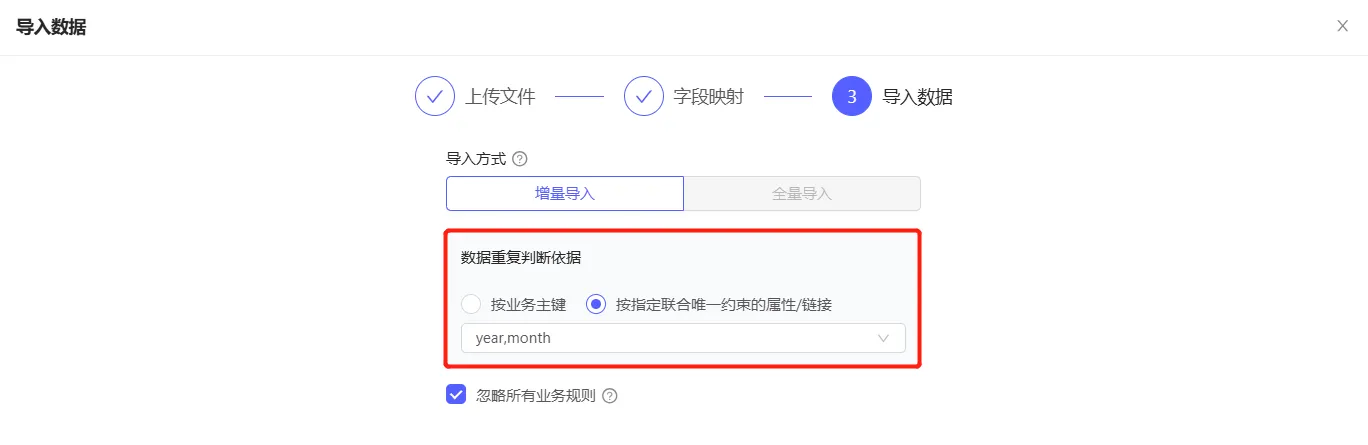Click the 上传文件 step checkmark circle
Image resolution: width=1368 pixels, height=445 pixels.
click(x=435, y=97)
